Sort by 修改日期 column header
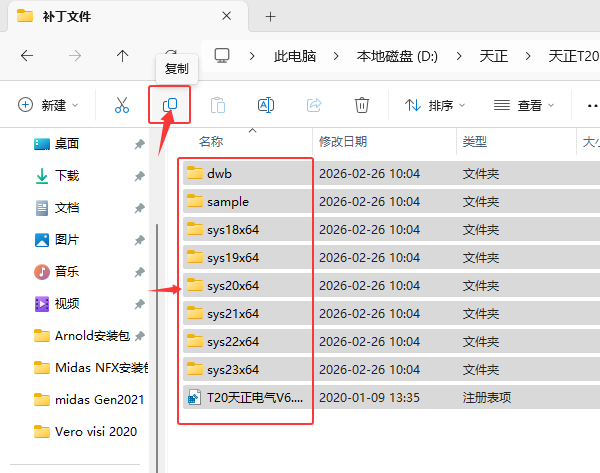 coord(343,142)
